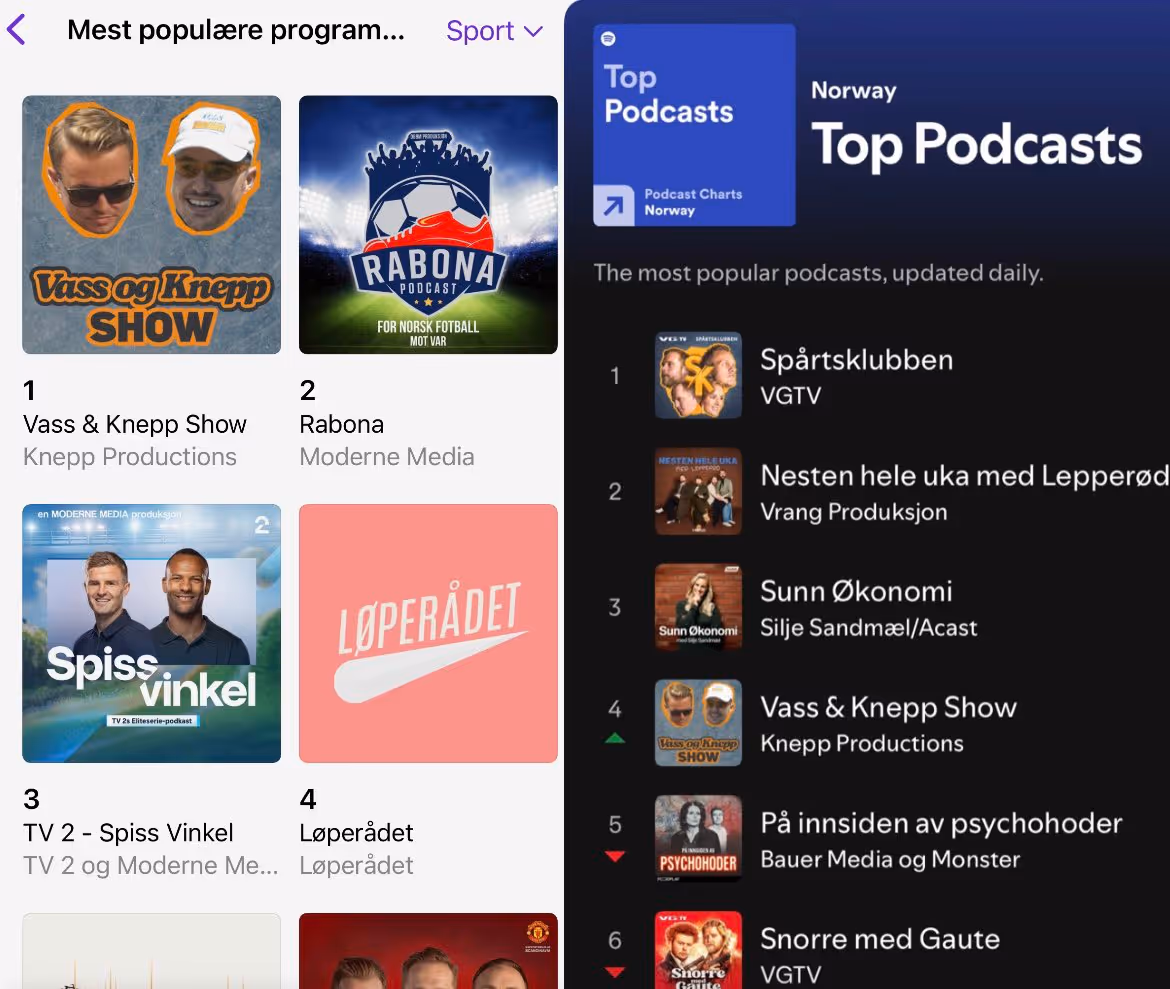The width and height of the screenshot is (1170, 989).
Task: Click the Top Podcasts Norway chart cover
Action: [x=694, y=125]
